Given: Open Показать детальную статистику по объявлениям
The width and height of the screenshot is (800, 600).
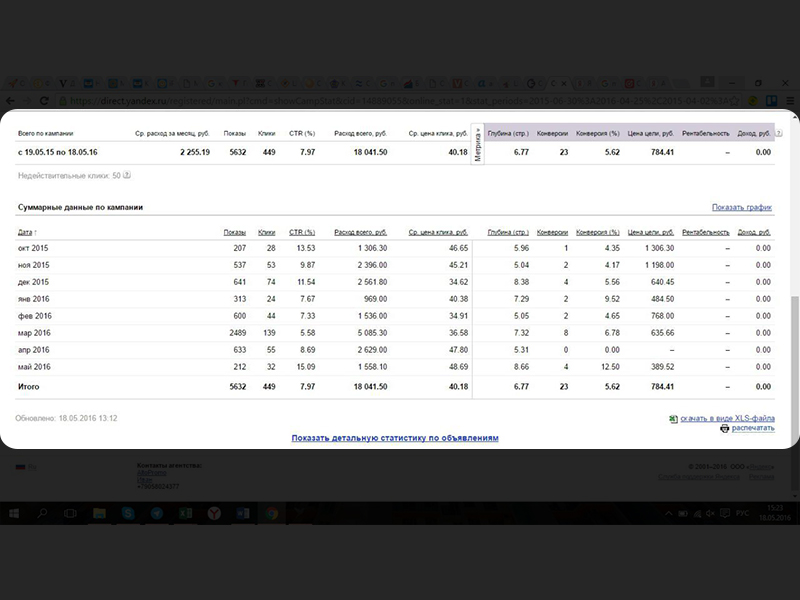Looking at the screenshot, I should [x=395, y=438].
